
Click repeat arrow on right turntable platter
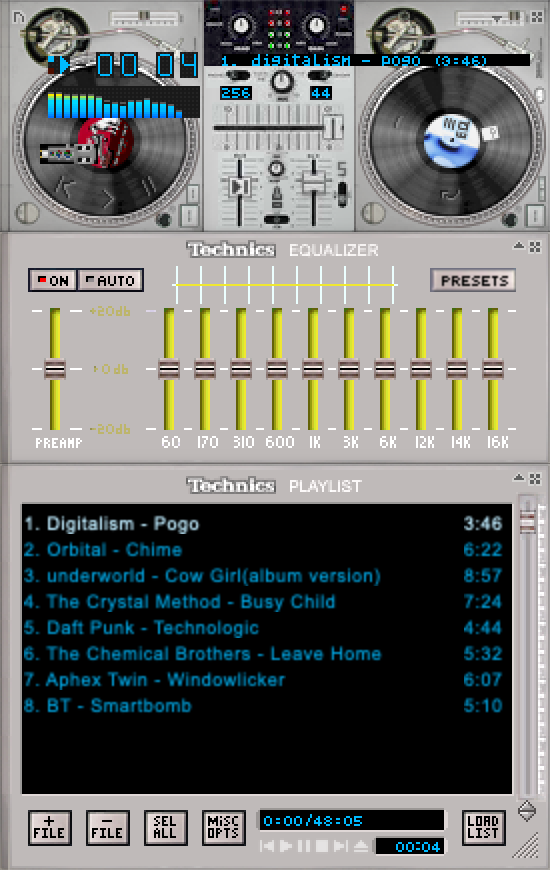point(448,194)
